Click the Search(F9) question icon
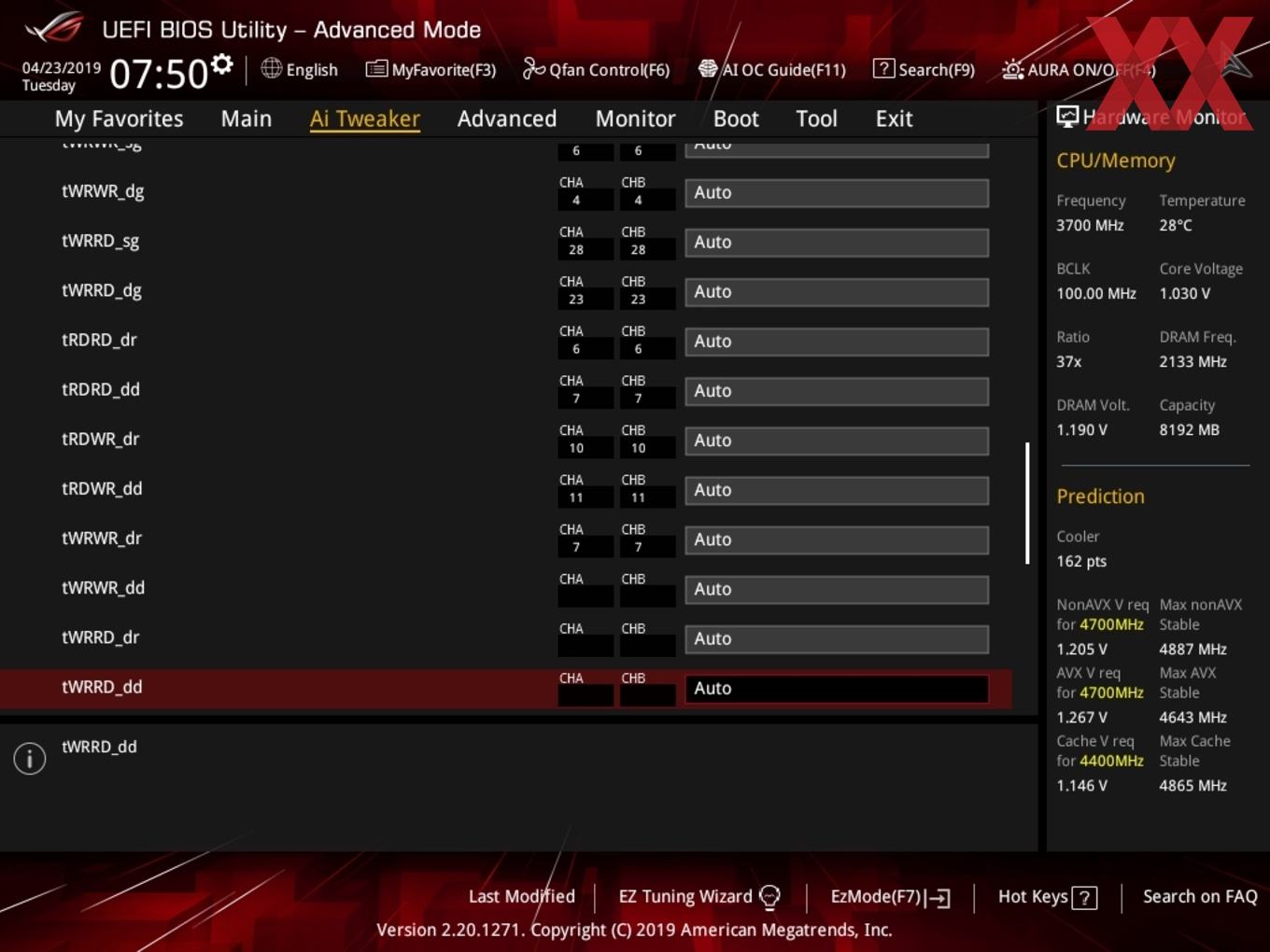 point(883,68)
